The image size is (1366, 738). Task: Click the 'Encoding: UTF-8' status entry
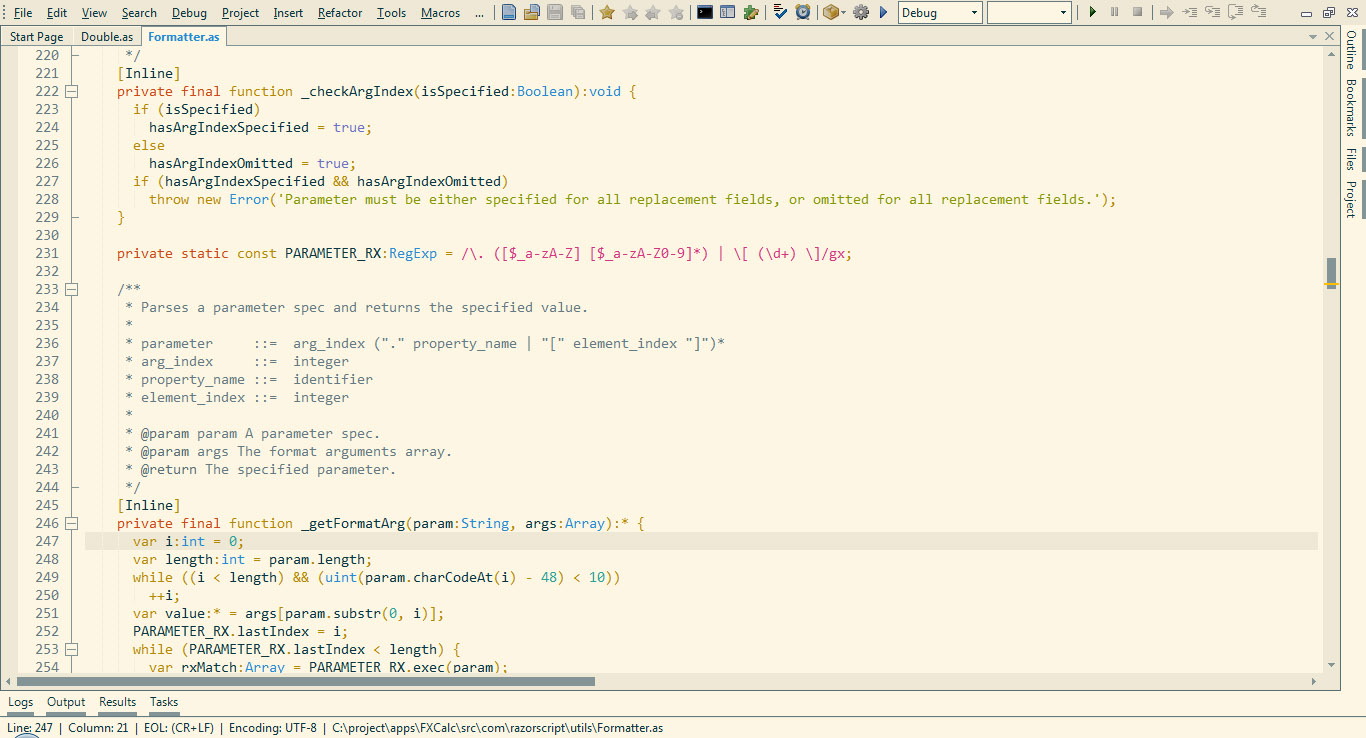pos(272,728)
